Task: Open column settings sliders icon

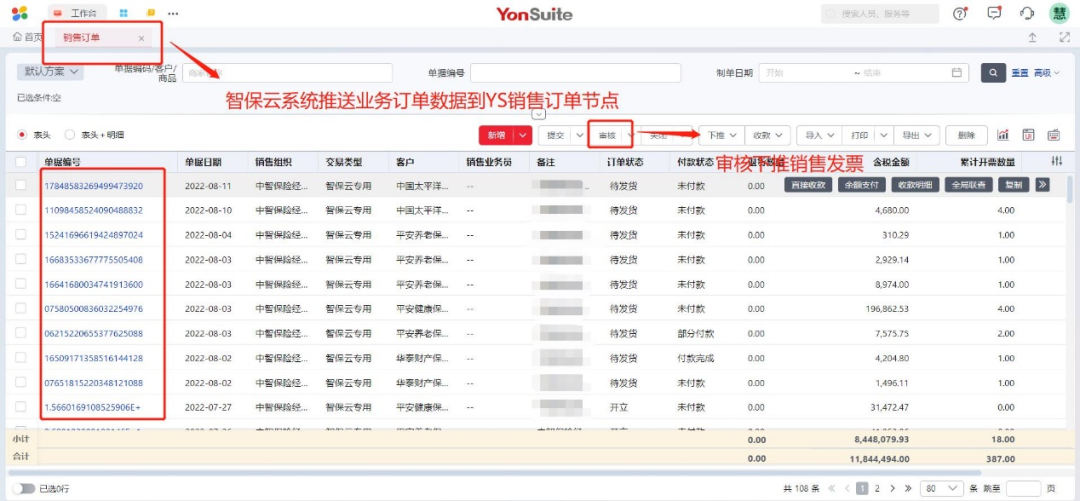Action: tap(1057, 161)
